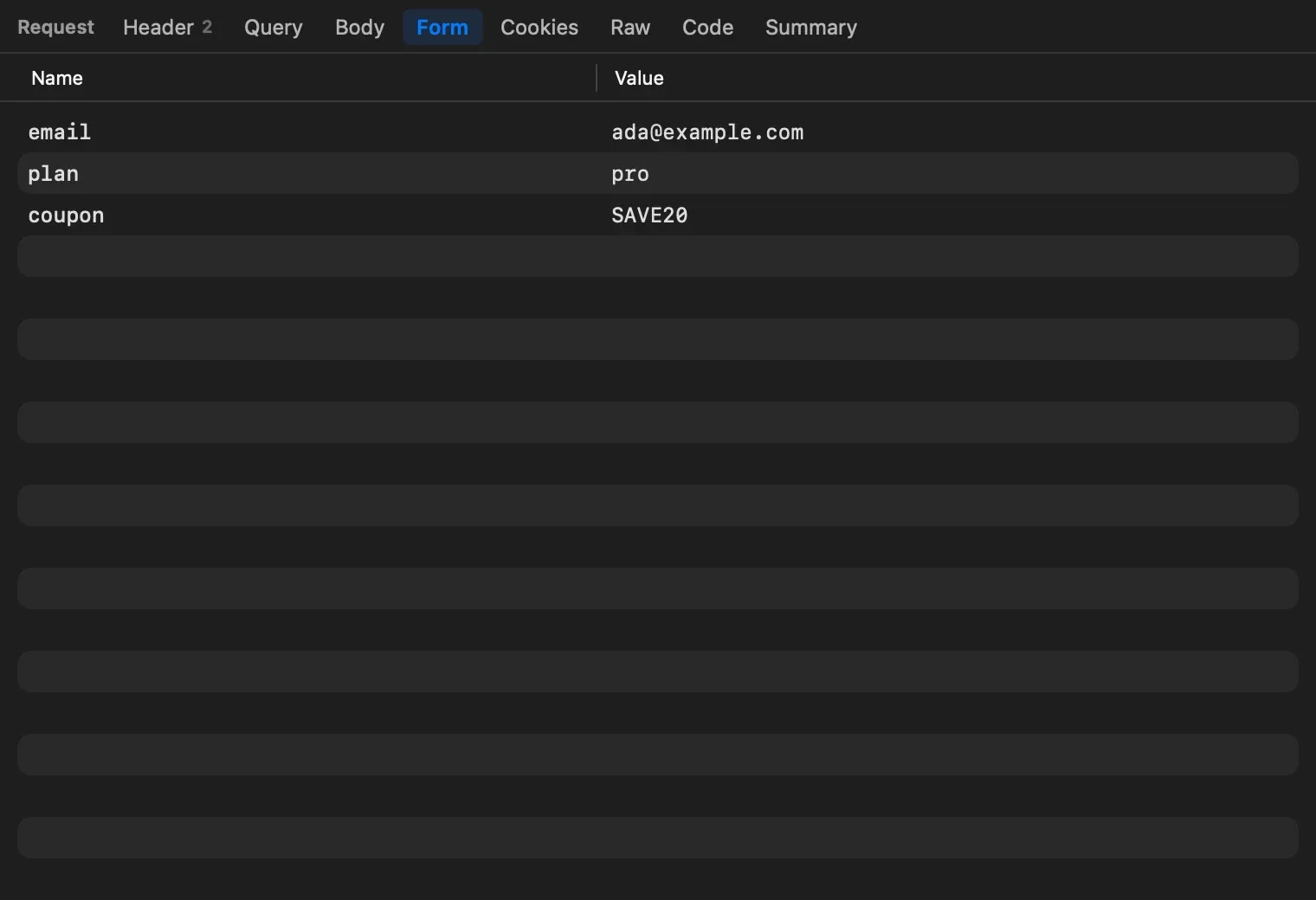Open the Body tab

[x=359, y=28]
